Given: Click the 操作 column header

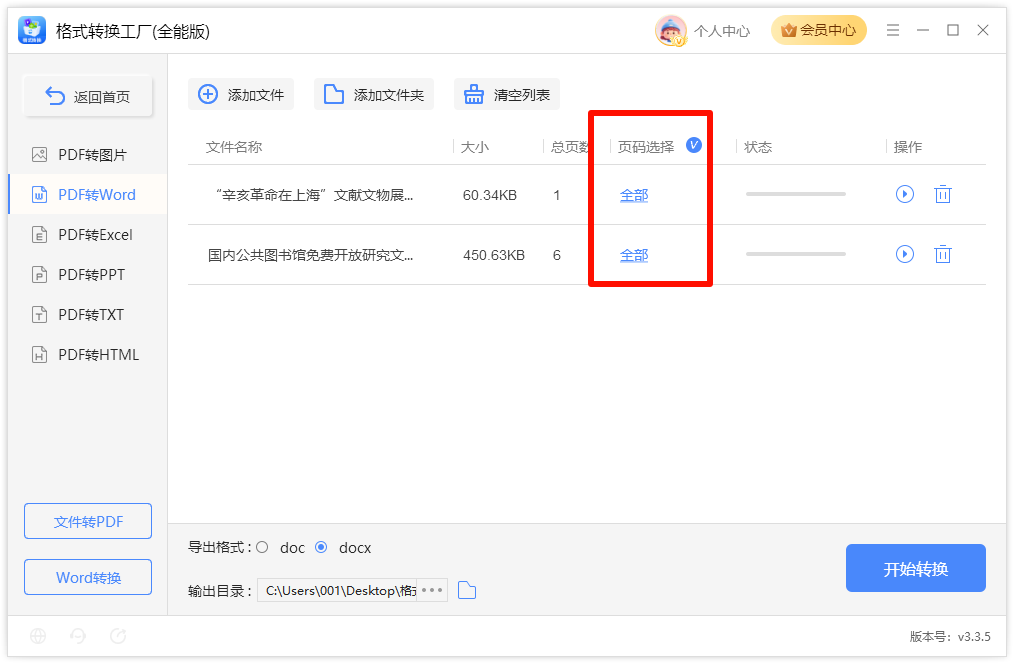Looking at the screenshot, I should (908, 147).
